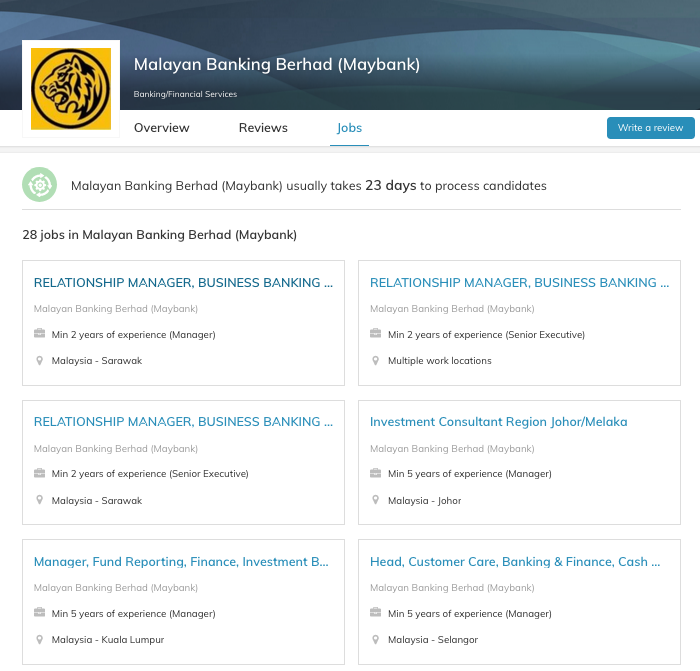Image resolution: width=700 pixels, height=671 pixels.
Task: Click briefcase icon in multiple locations card
Action: tap(375, 333)
